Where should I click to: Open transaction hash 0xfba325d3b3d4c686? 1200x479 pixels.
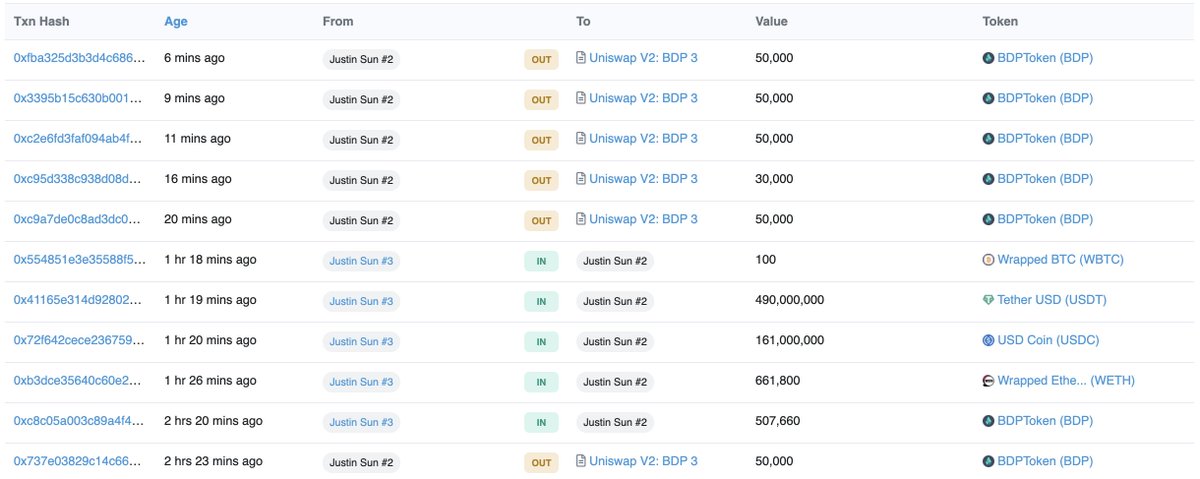click(77, 58)
